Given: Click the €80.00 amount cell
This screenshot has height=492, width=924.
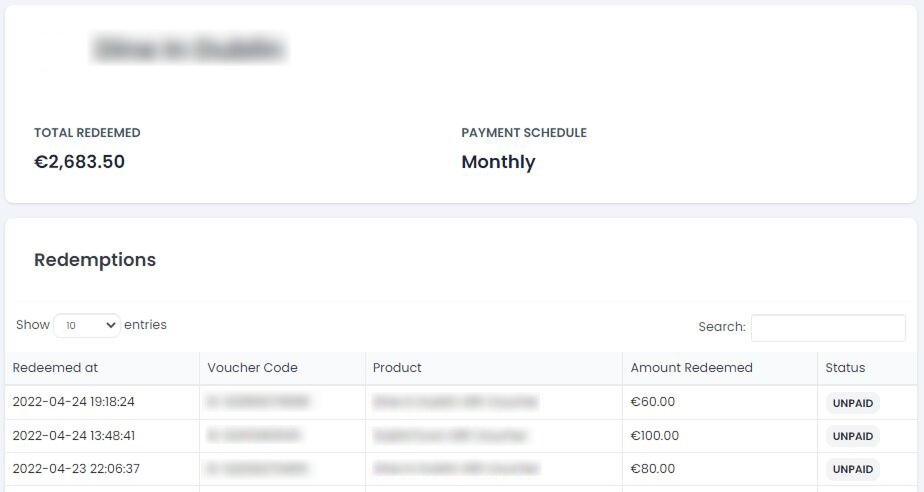Looking at the screenshot, I should click(653, 468).
